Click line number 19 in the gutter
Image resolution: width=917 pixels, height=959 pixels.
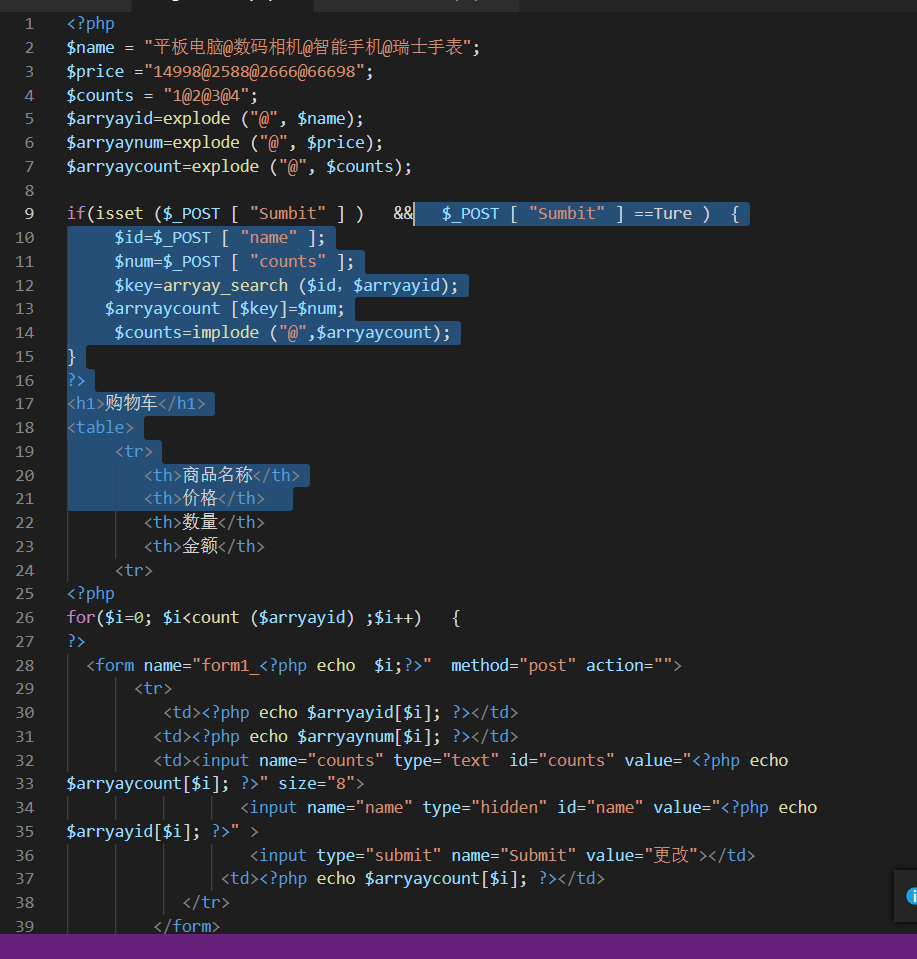click(24, 451)
